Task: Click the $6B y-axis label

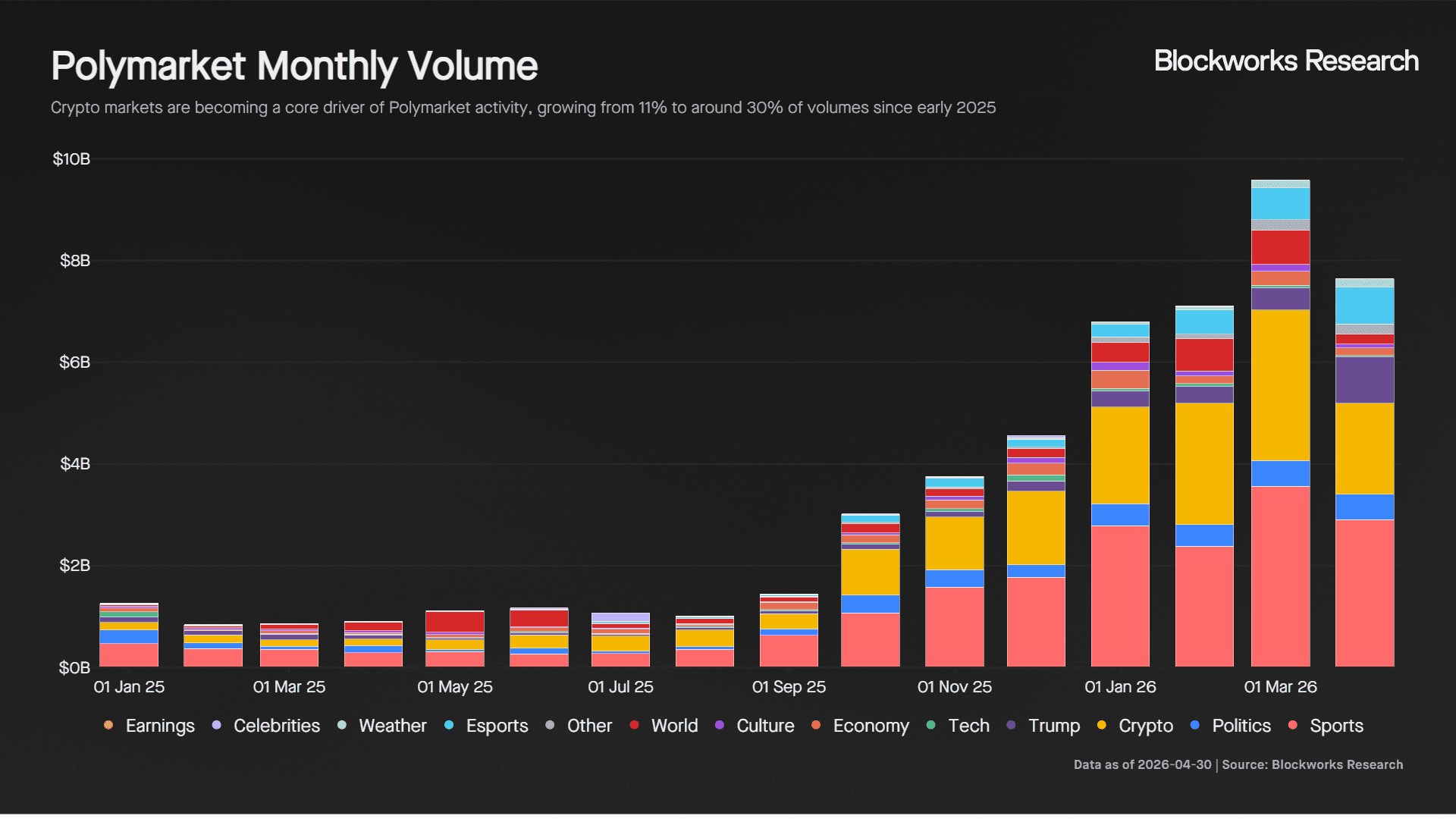Action: pos(75,362)
